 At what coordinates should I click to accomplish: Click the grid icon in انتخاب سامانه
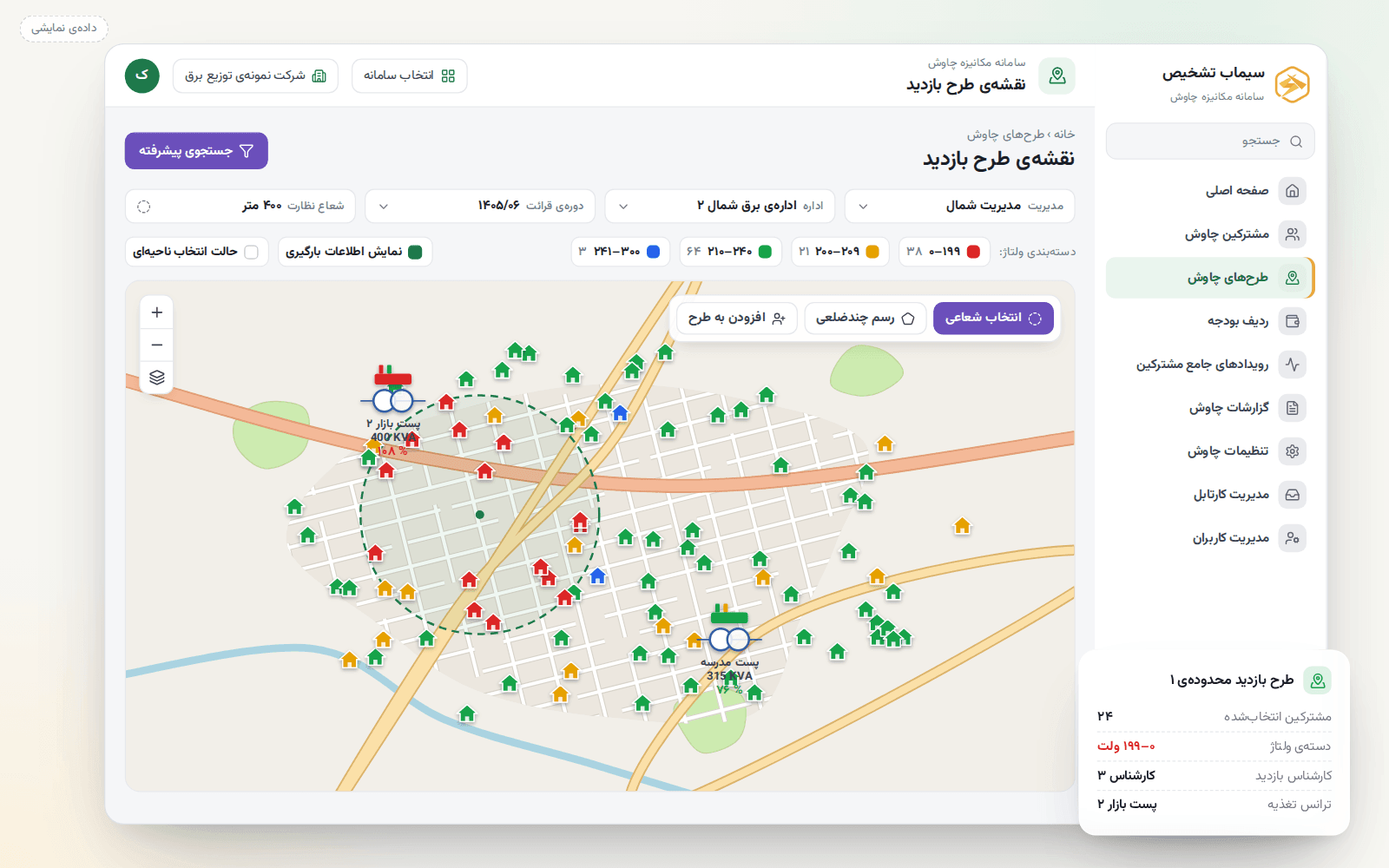pos(448,76)
